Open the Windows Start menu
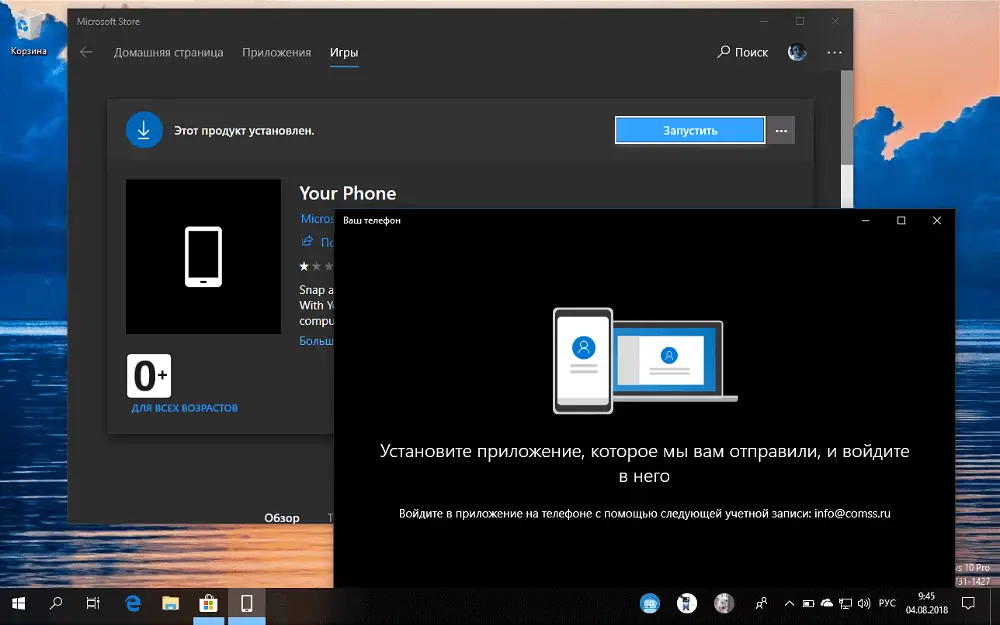Screen dimensions: 1000x625 18,603
